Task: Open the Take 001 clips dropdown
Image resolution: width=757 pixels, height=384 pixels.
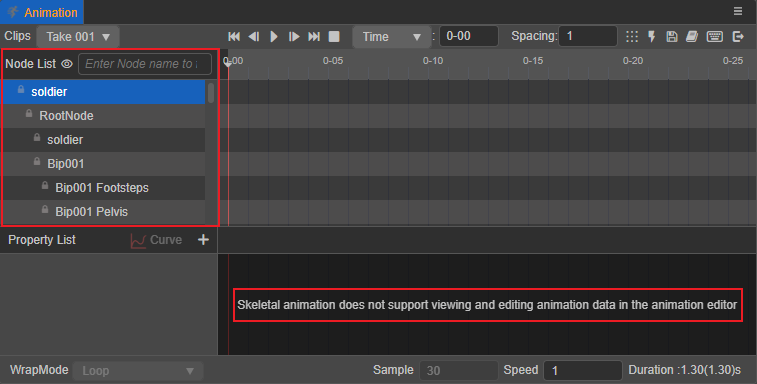Action: [x=78, y=37]
